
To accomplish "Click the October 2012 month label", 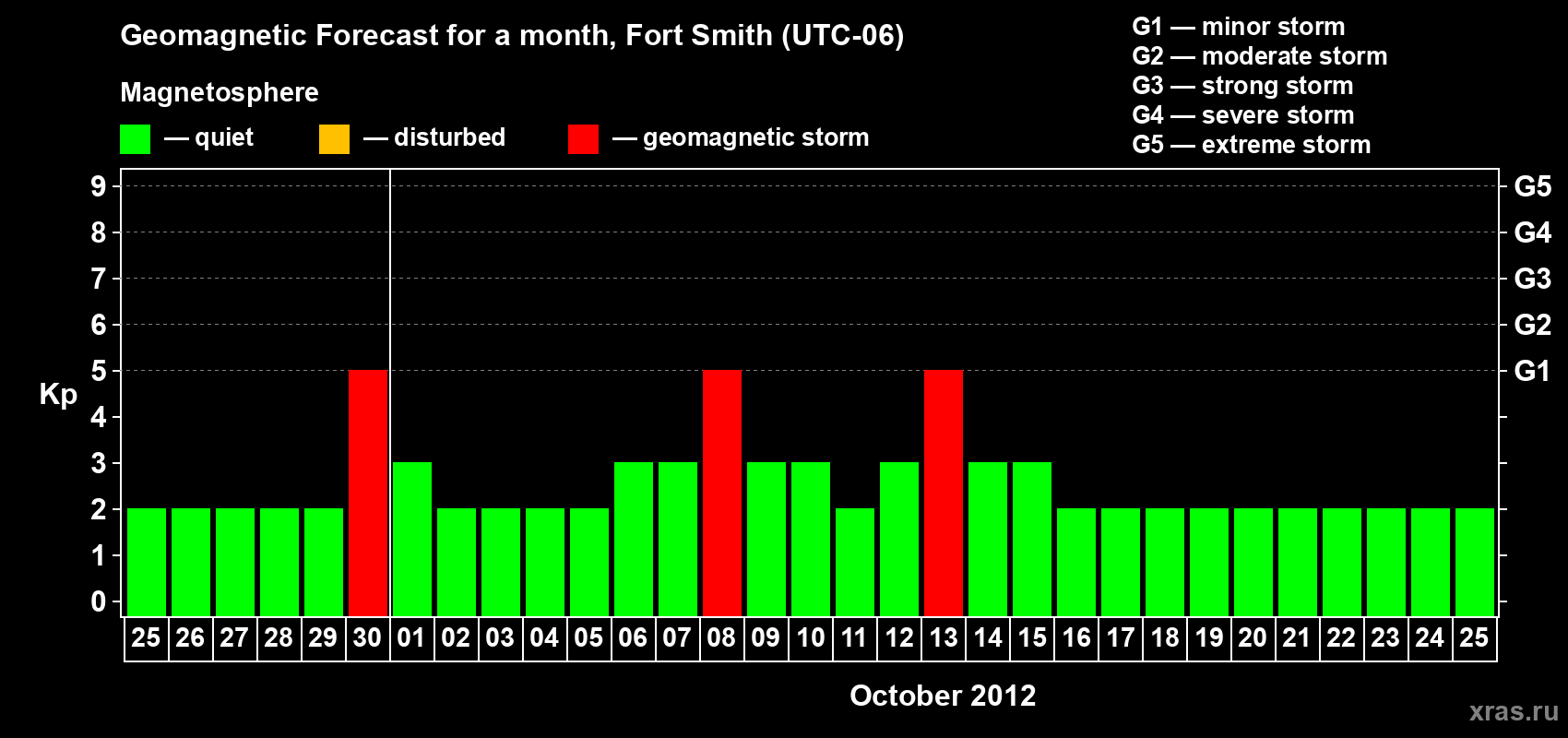I will (943, 696).
